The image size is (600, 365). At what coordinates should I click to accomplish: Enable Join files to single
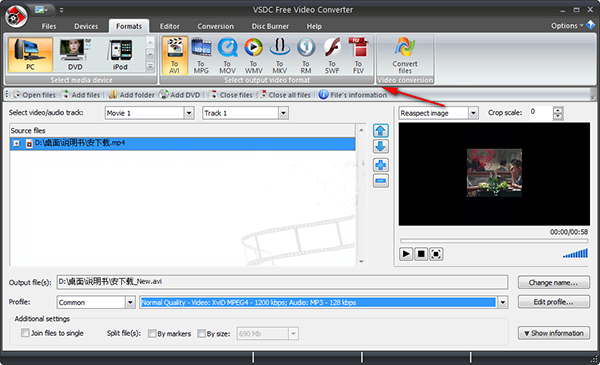[x=25, y=333]
